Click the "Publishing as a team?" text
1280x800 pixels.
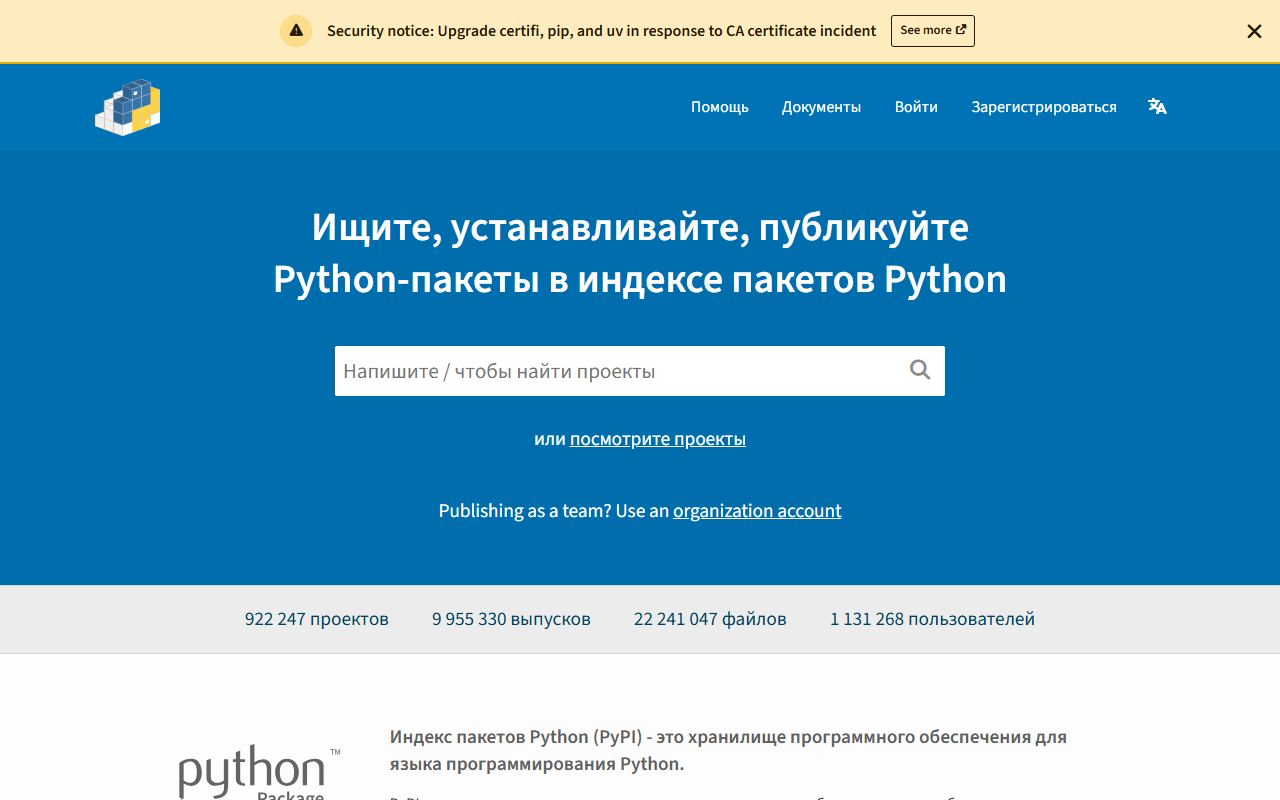point(524,511)
